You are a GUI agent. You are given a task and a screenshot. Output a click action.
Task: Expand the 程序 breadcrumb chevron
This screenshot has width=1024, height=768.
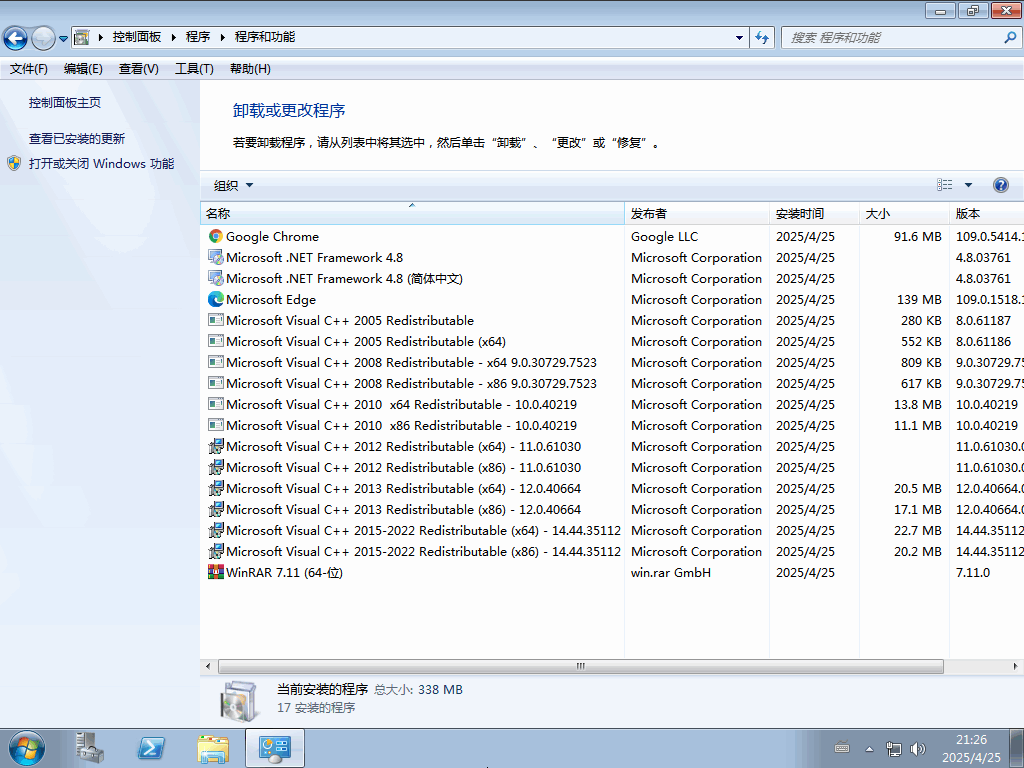tap(221, 36)
